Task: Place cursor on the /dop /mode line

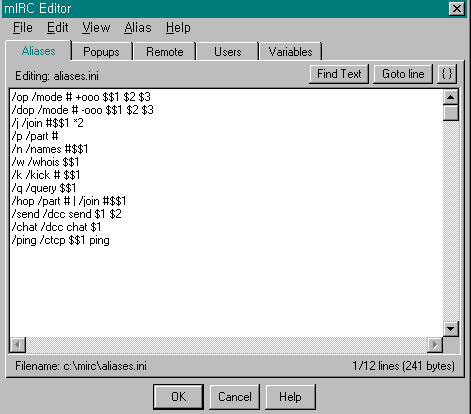Action: click(x=82, y=110)
